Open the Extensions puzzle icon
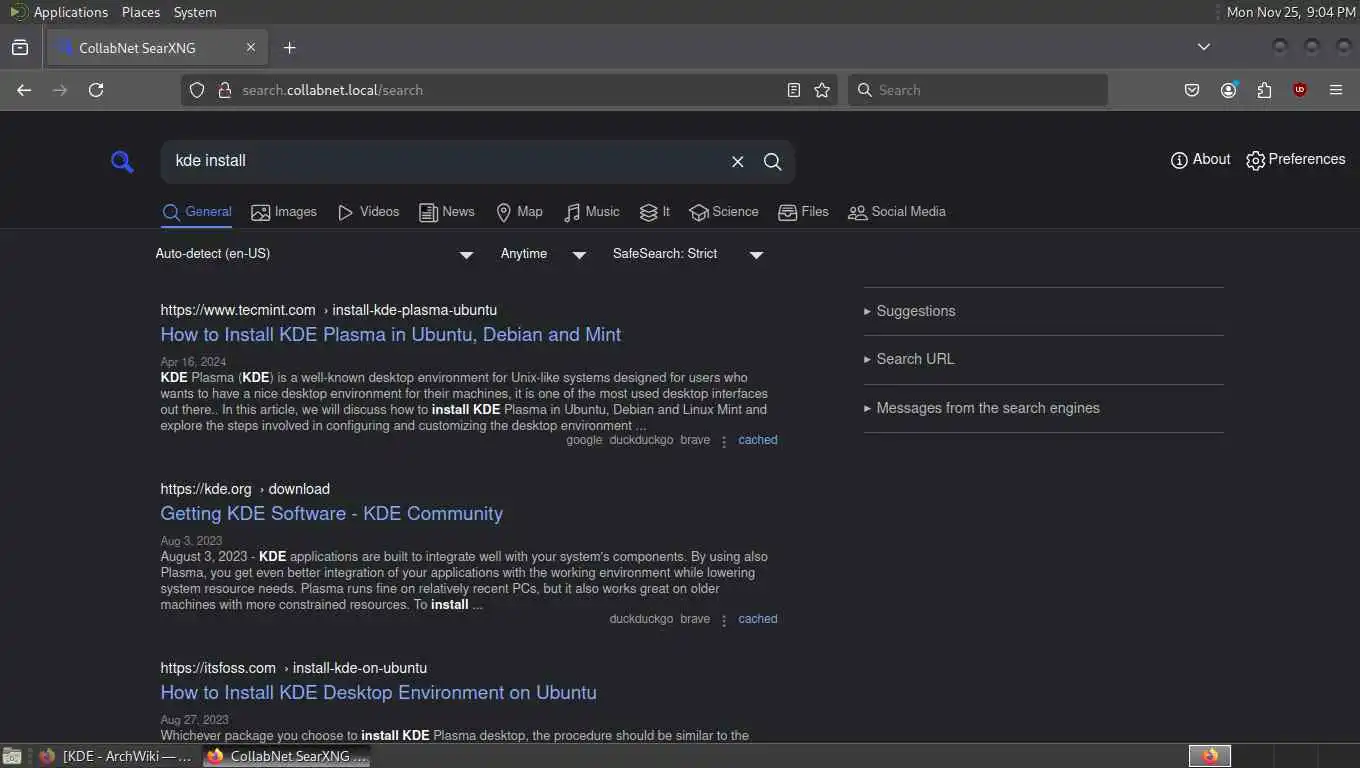The height and width of the screenshot is (768, 1360). (x=1264, y=90)
